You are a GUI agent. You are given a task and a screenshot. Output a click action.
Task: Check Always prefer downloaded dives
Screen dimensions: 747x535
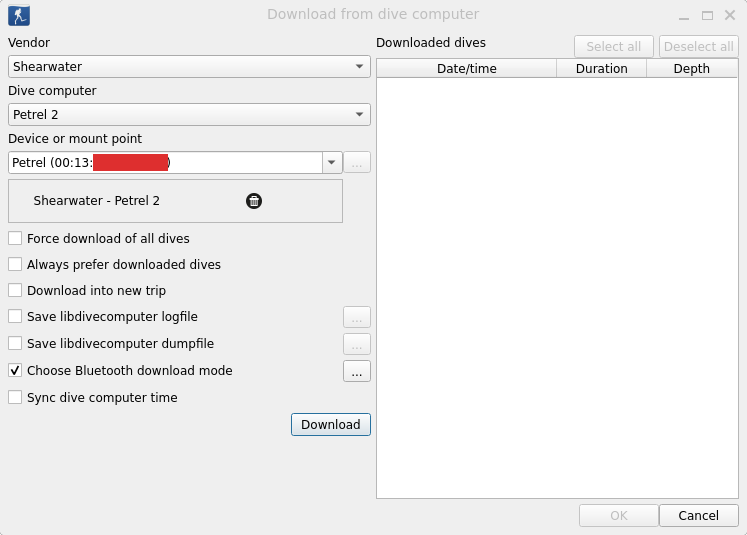[x=15, y=264]
